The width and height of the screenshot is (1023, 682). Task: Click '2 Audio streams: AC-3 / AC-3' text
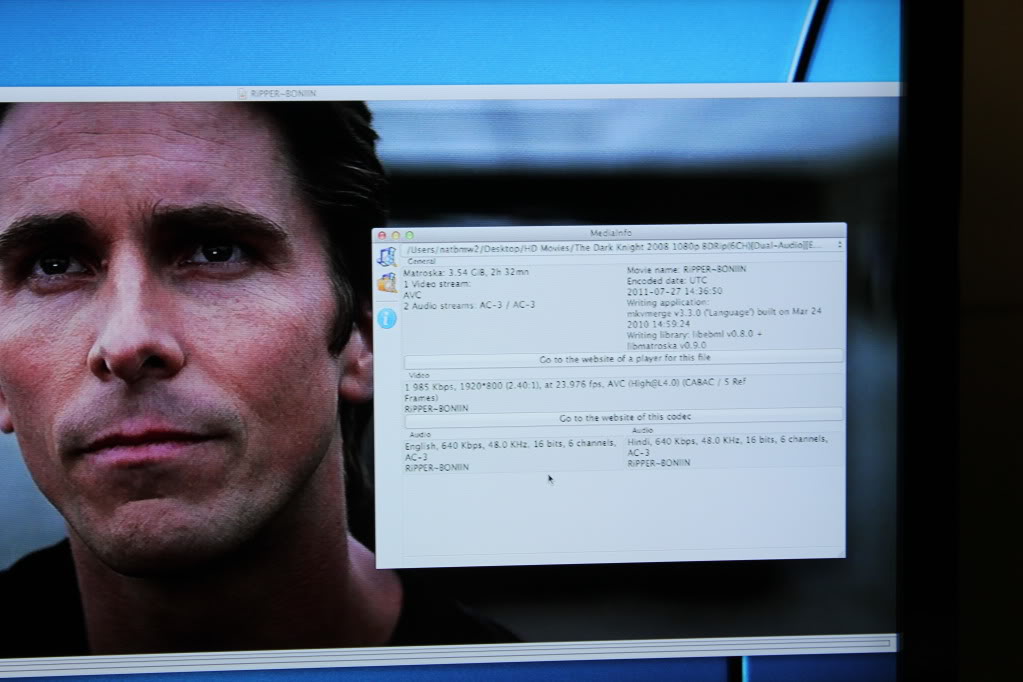pyautogui.click(x=469, y=305)
